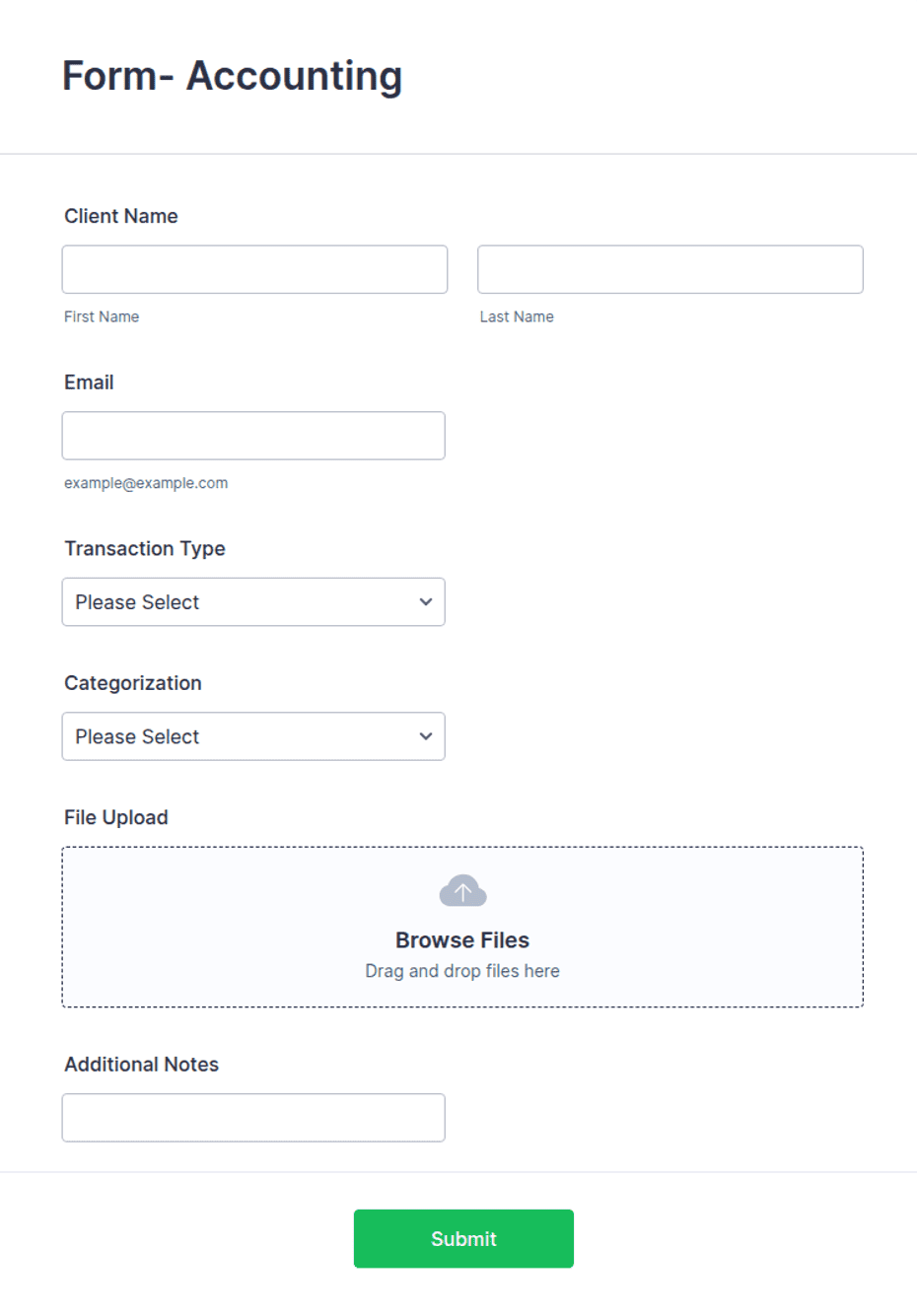This screenshot has height=1316, width=917.
Task: Click the cloud upload icon
Action: tap(462, 891)
